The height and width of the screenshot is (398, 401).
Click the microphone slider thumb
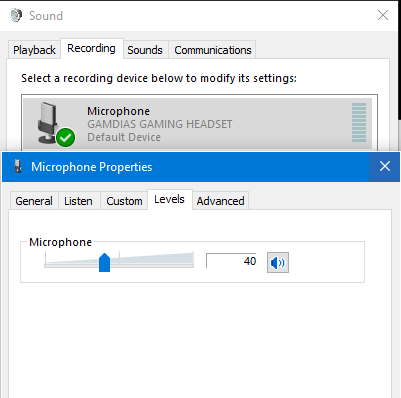click(105, 263)
